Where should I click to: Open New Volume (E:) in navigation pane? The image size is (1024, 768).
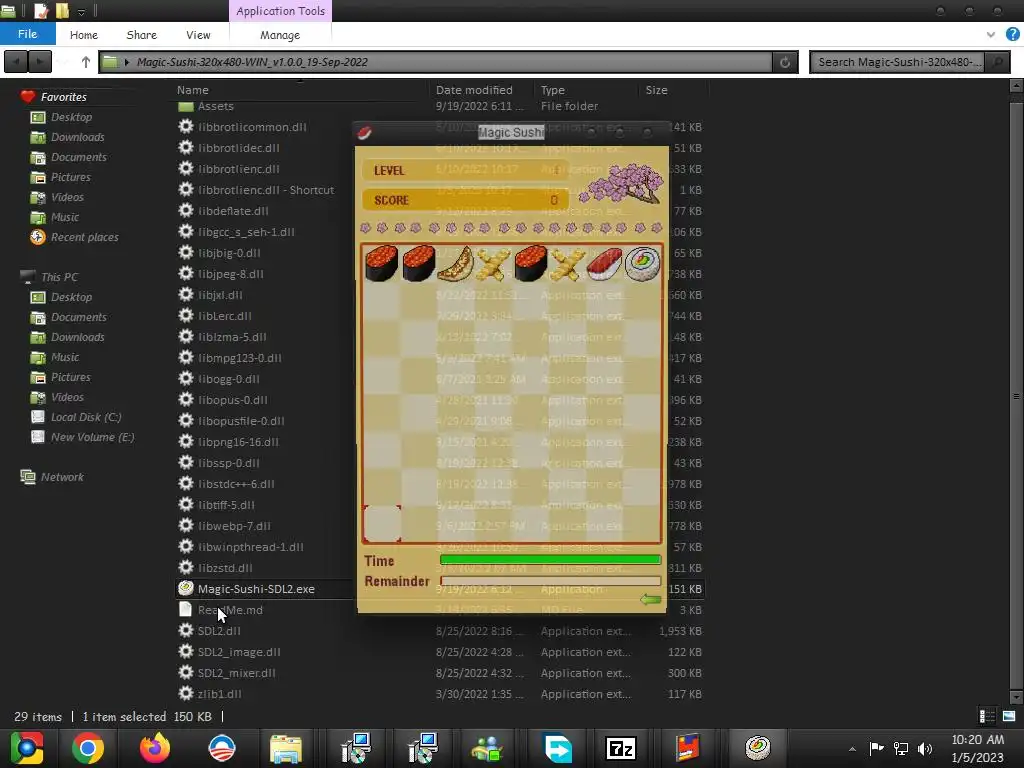(x=92, y=437)
